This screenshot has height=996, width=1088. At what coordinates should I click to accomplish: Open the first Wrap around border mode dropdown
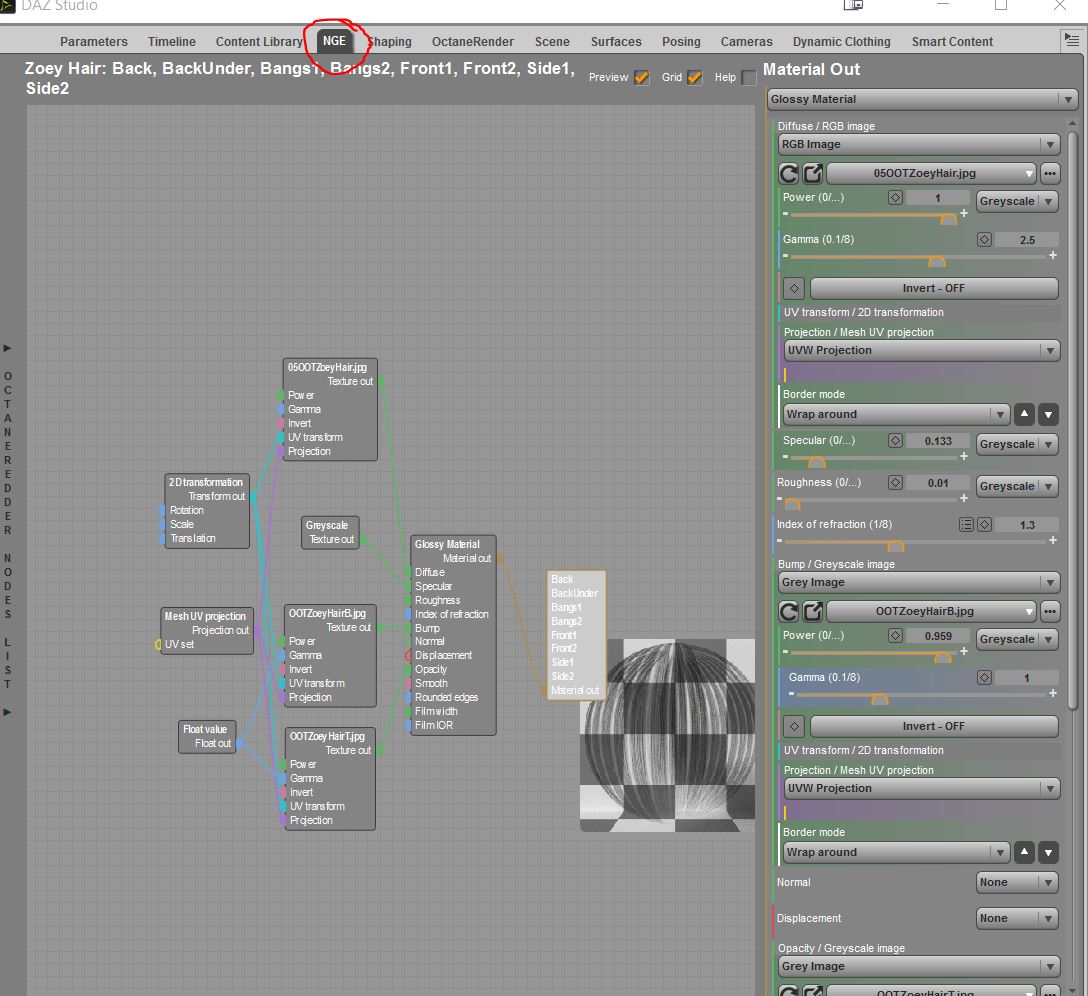coord(896,414)
